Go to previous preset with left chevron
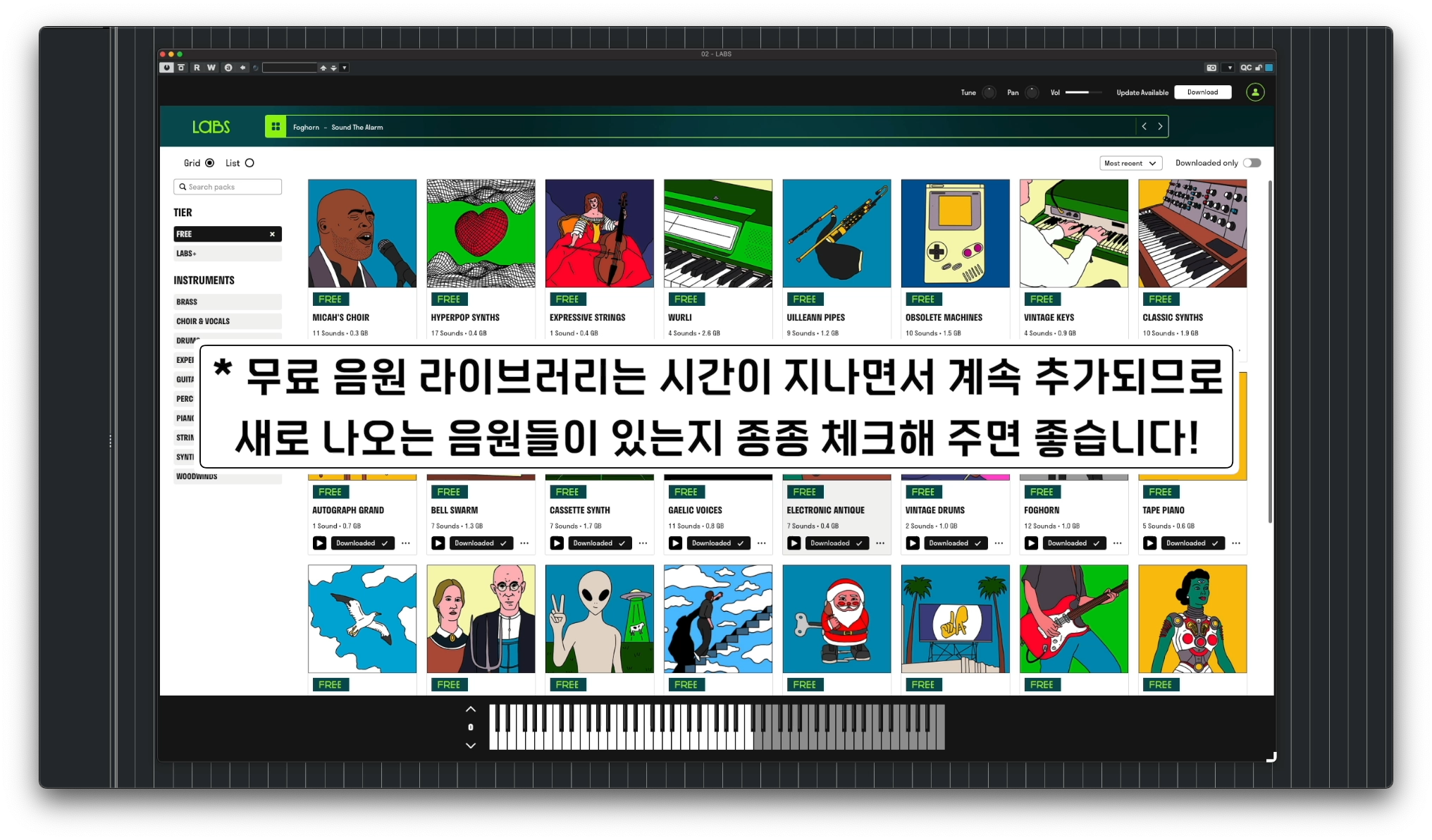 click(1144, 127)
